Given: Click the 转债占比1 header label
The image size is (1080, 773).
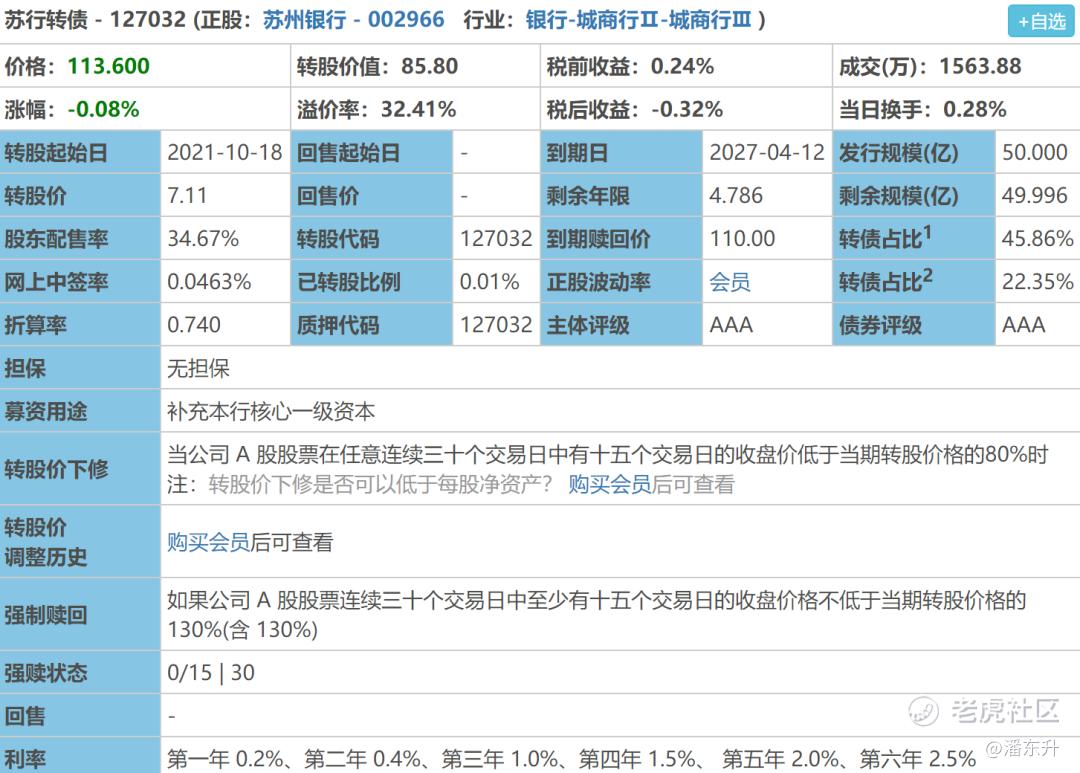Looking at the screenshot, I should click(885, 237).
